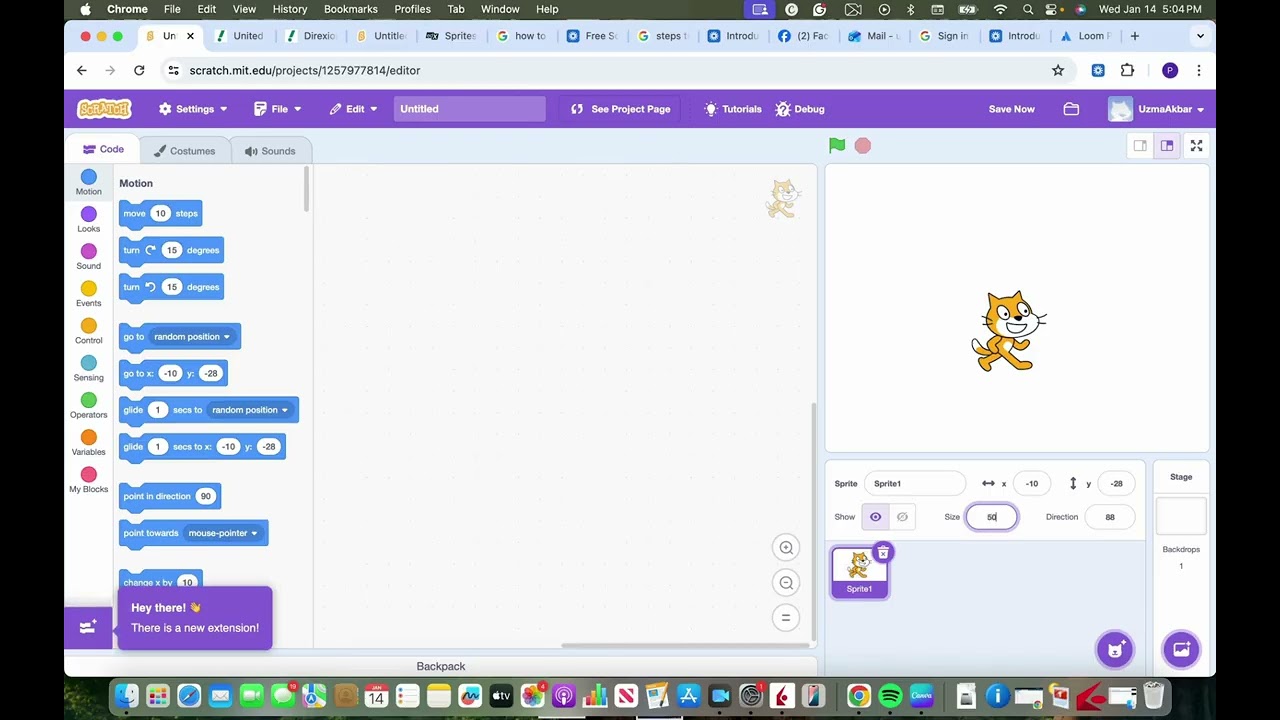The width and height of the screenshot is (1280, 720).
Task: Click the Scratch logo
Action: point(104,109)
